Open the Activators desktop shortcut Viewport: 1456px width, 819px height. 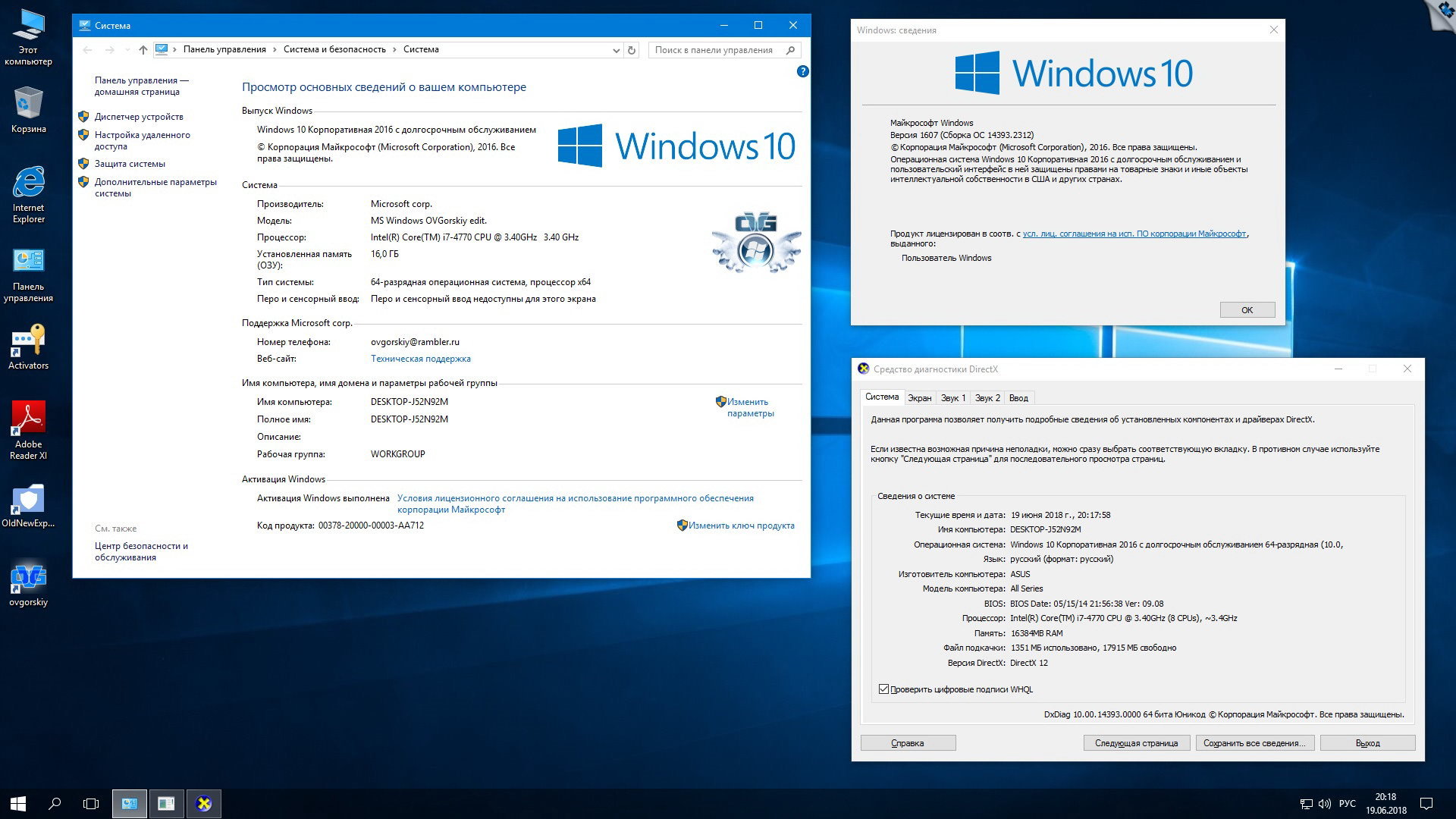point(28,347)
